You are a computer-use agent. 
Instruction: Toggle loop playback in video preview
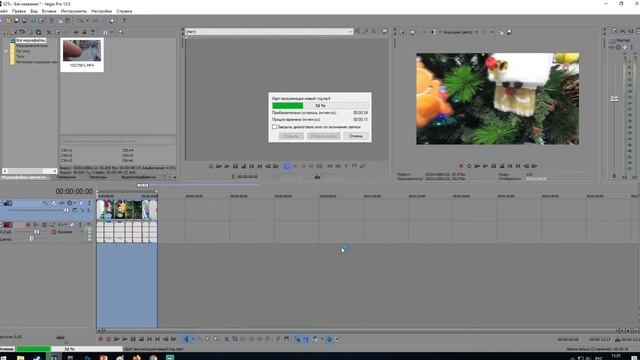[469, 166]
